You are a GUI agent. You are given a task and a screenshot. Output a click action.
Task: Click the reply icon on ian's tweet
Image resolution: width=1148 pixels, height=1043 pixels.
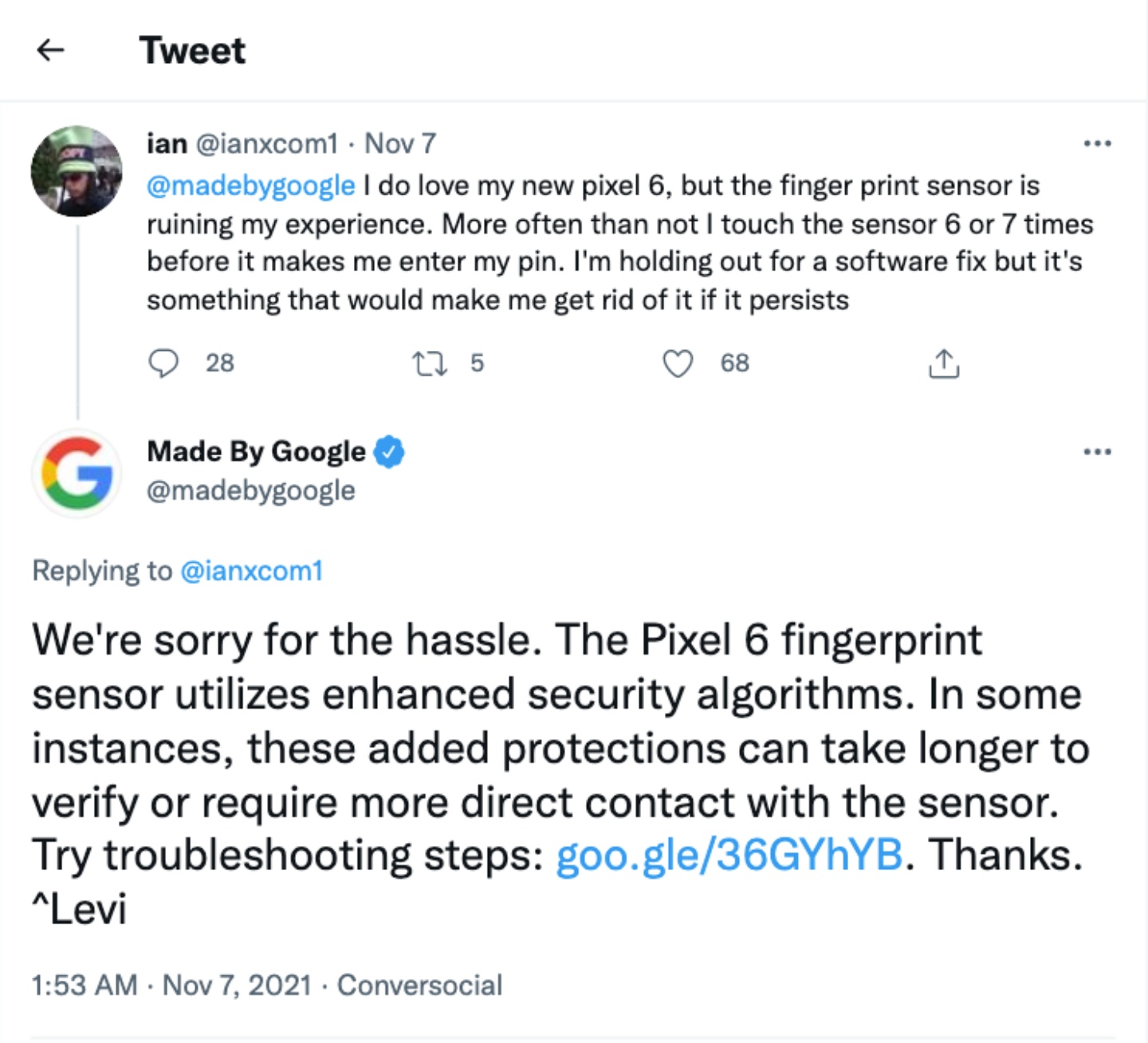(x=166, y=364)
